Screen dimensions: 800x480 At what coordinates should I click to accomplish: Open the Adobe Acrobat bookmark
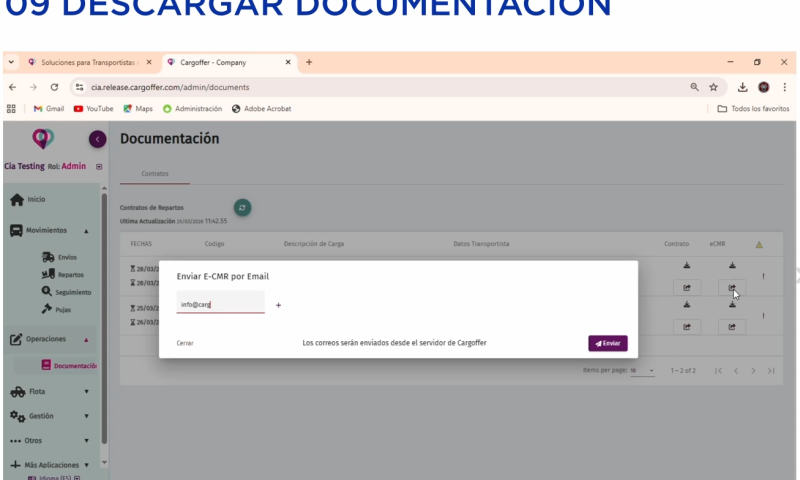[261, 108]
